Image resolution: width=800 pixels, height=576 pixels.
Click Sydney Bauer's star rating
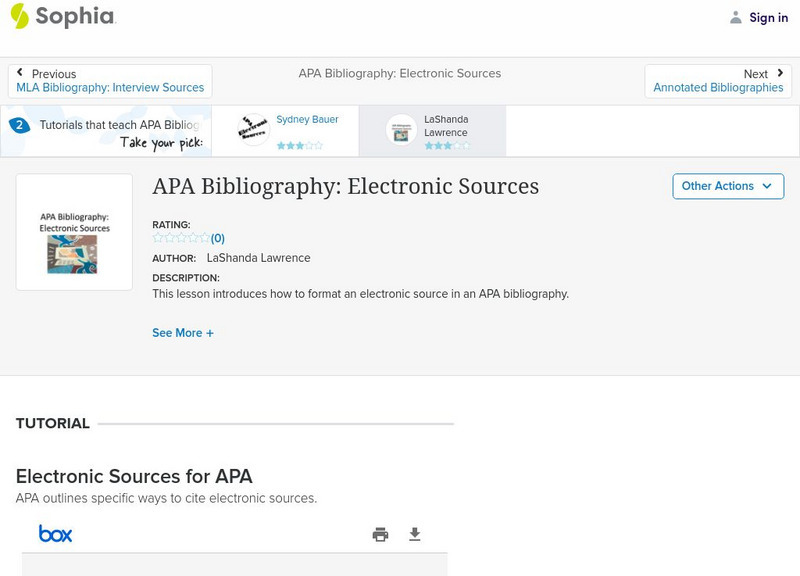point(299,145)
